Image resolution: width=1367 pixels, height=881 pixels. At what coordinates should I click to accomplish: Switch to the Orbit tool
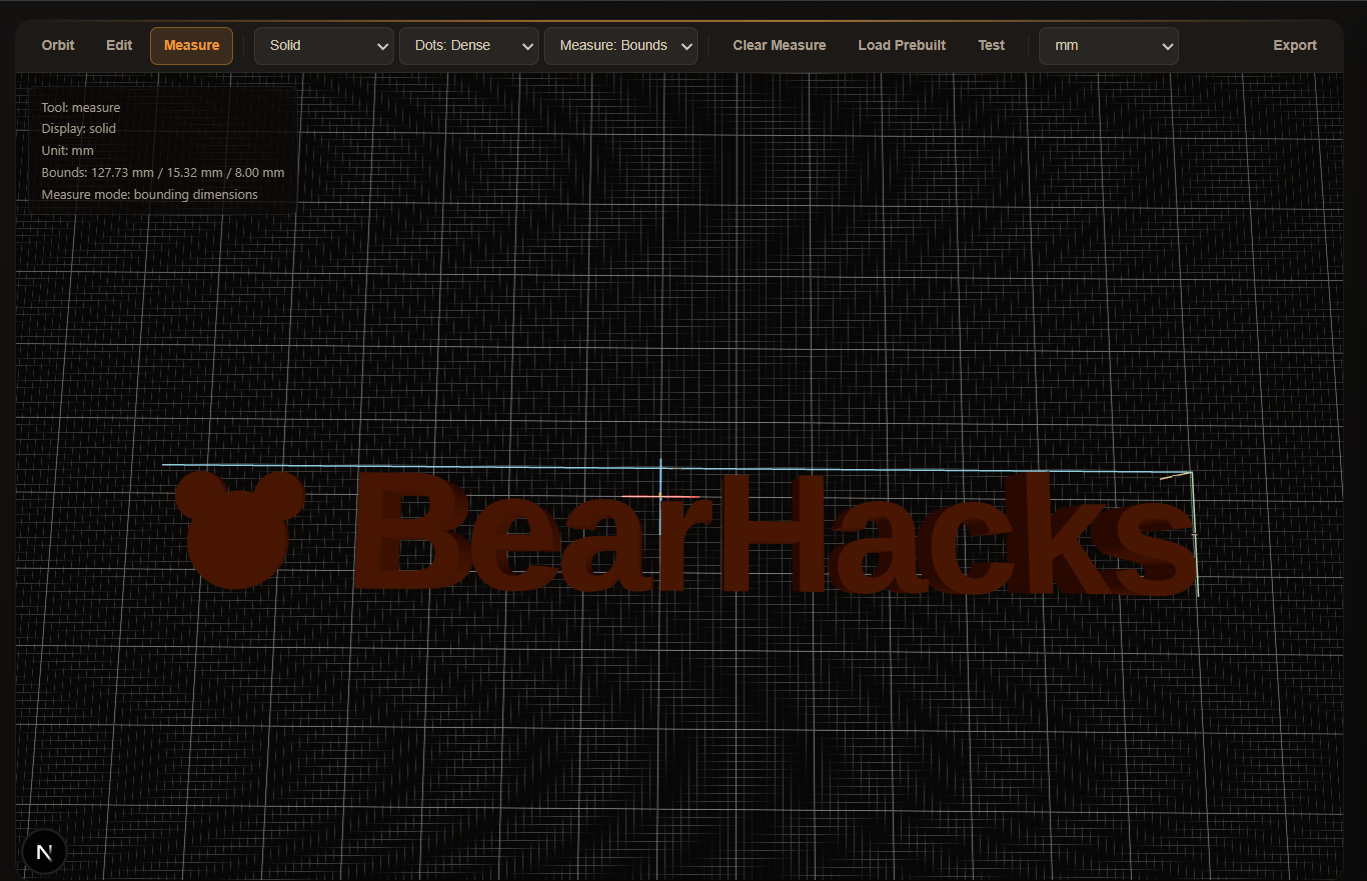tap(58, 45)
